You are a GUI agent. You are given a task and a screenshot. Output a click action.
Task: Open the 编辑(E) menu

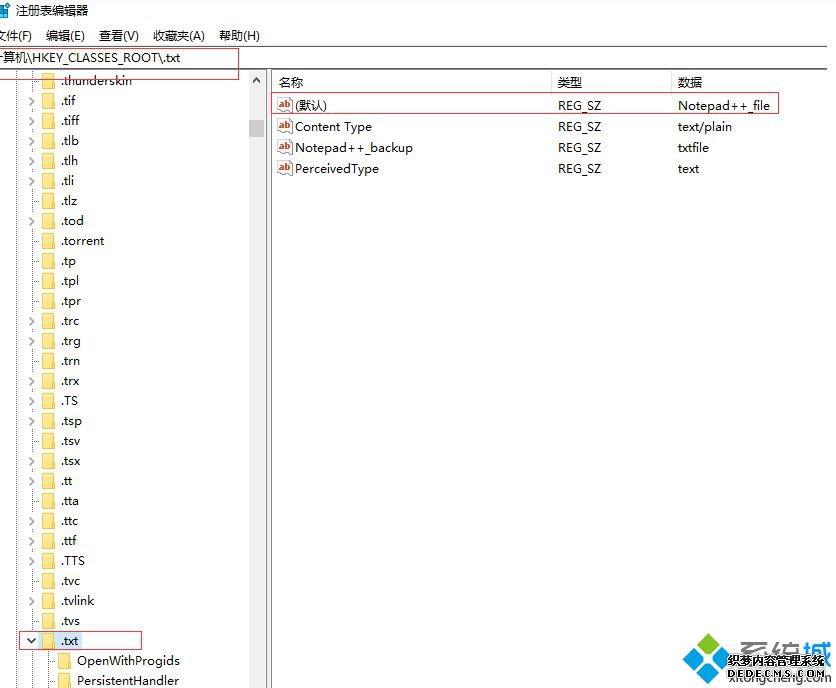[65, 36]
